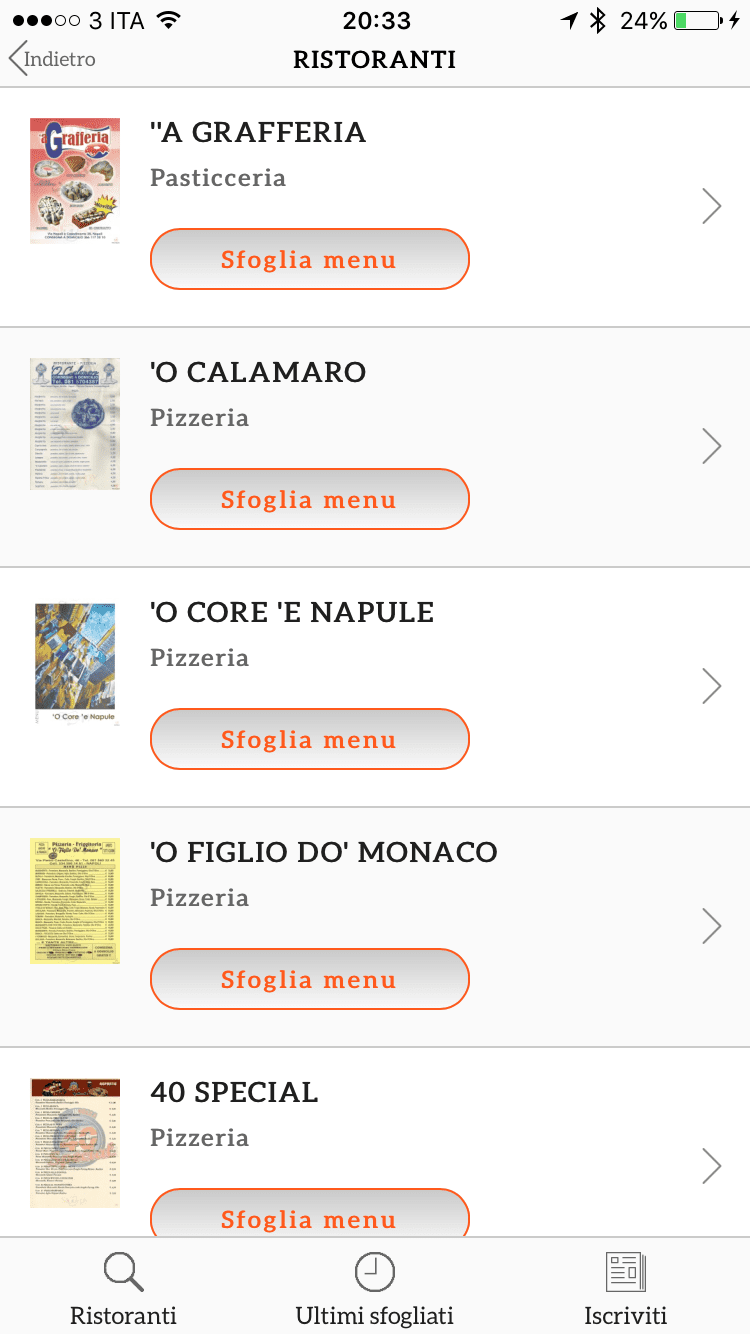Expand 'A Grafferia details chevron
750x1334 pixels.
click(711, 206)
